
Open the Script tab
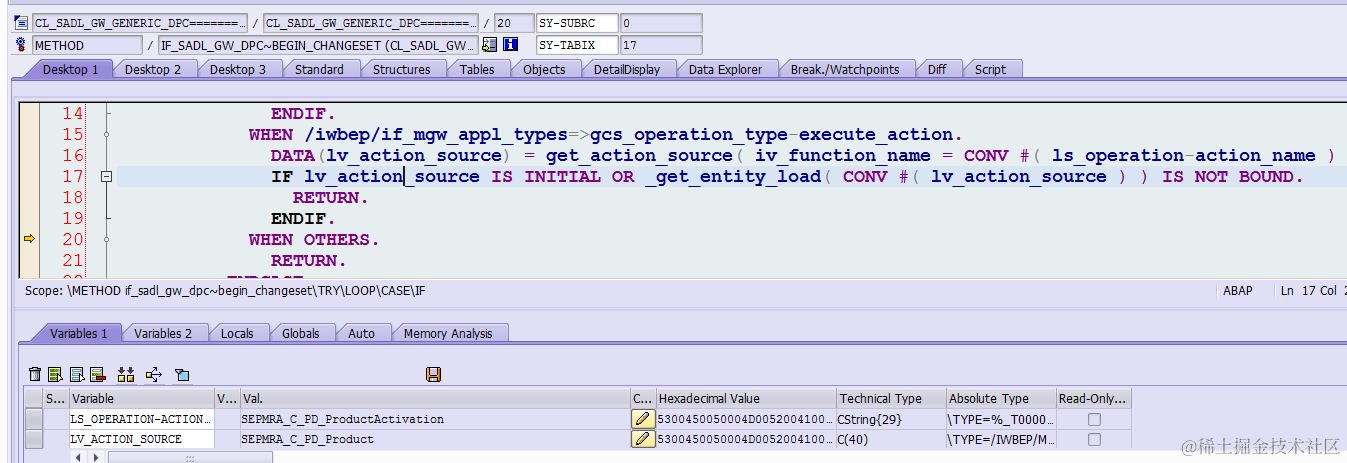991,69
